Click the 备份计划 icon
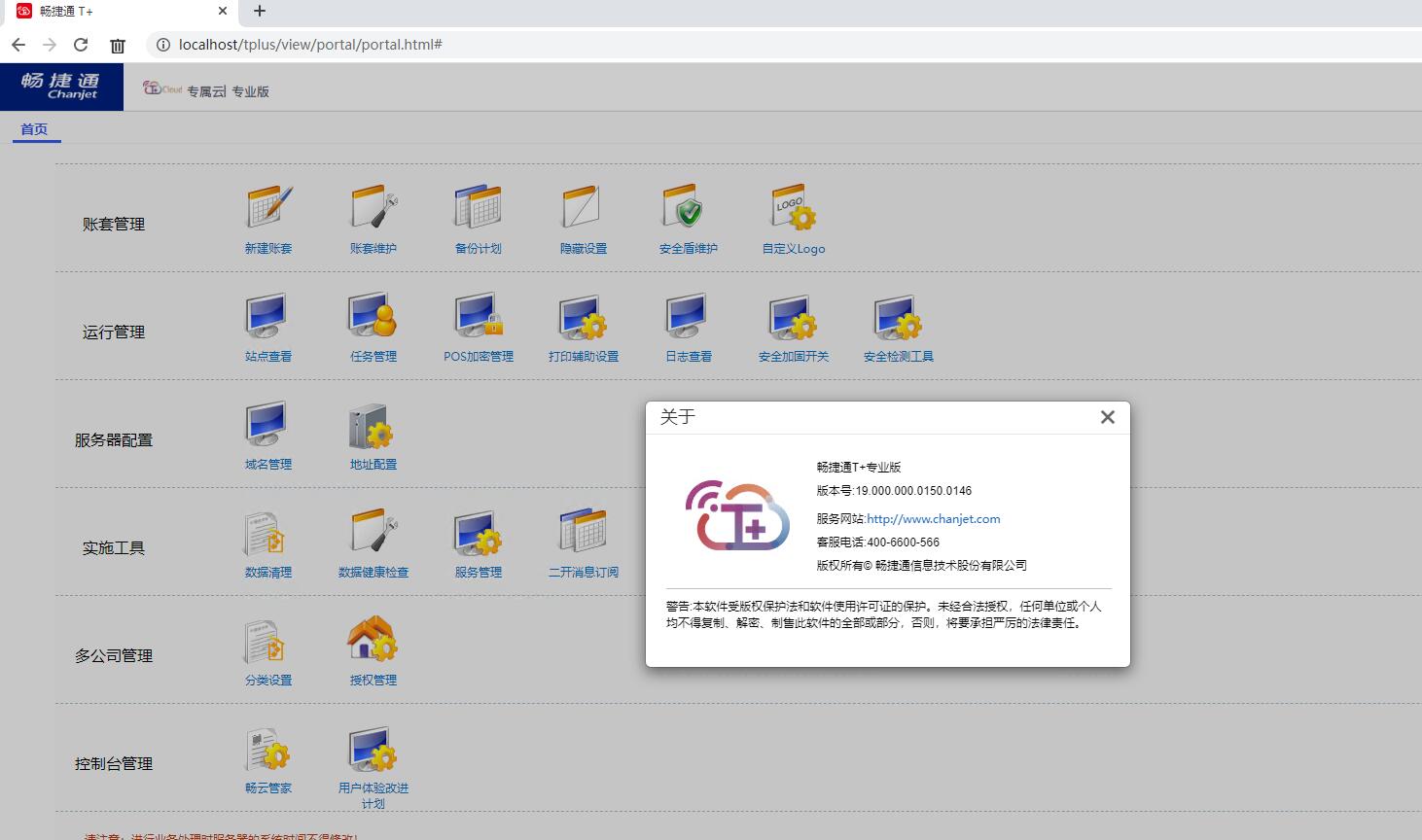 click(x=479, y=207)
